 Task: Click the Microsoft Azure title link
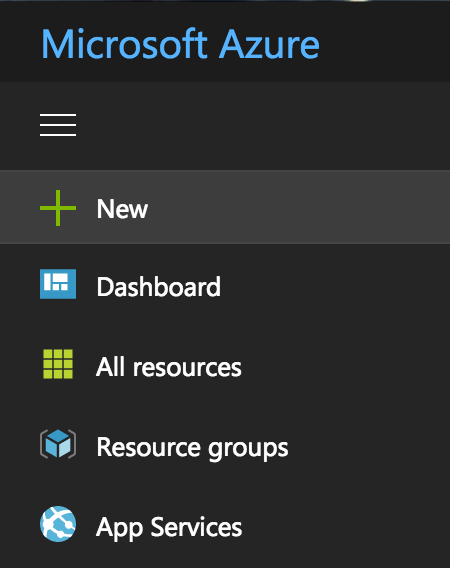point(180,44)
